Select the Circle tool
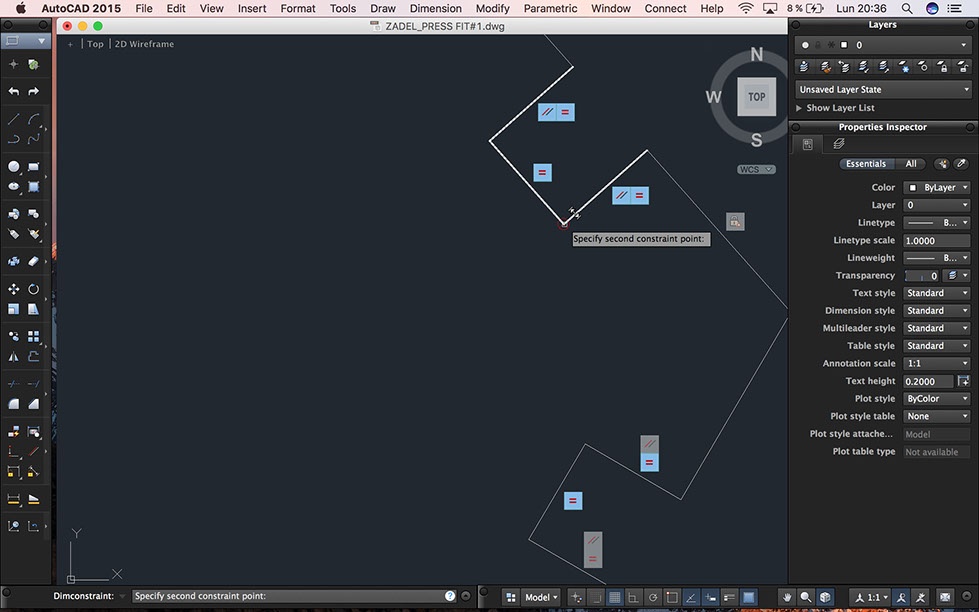The height and width of the screenshot is (612, 979). tap(14, 166)
